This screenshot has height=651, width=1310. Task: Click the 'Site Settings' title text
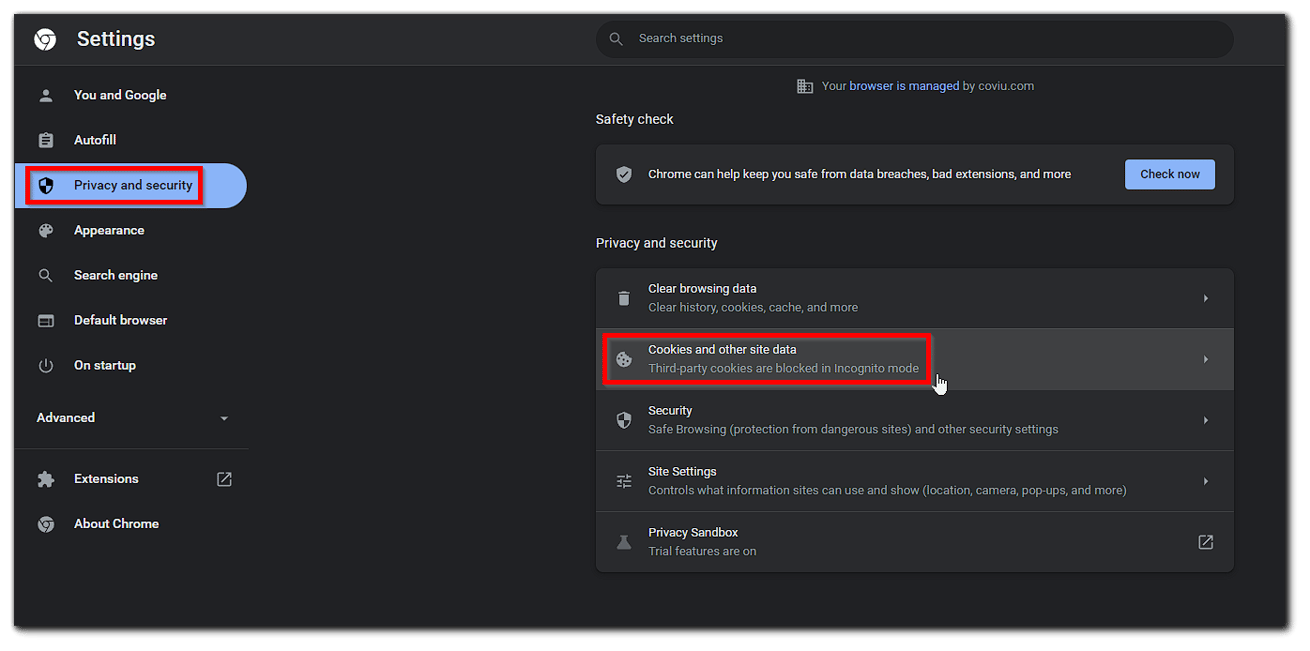coord(682,471)
